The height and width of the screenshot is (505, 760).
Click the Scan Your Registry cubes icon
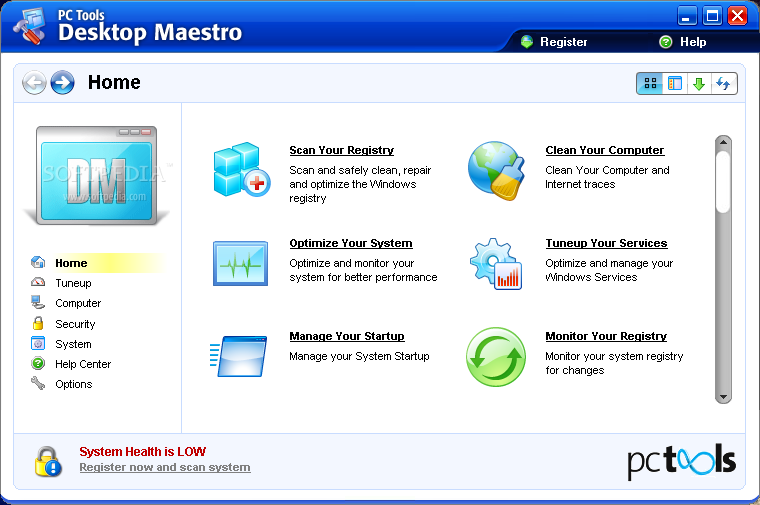tap(242, 170)
